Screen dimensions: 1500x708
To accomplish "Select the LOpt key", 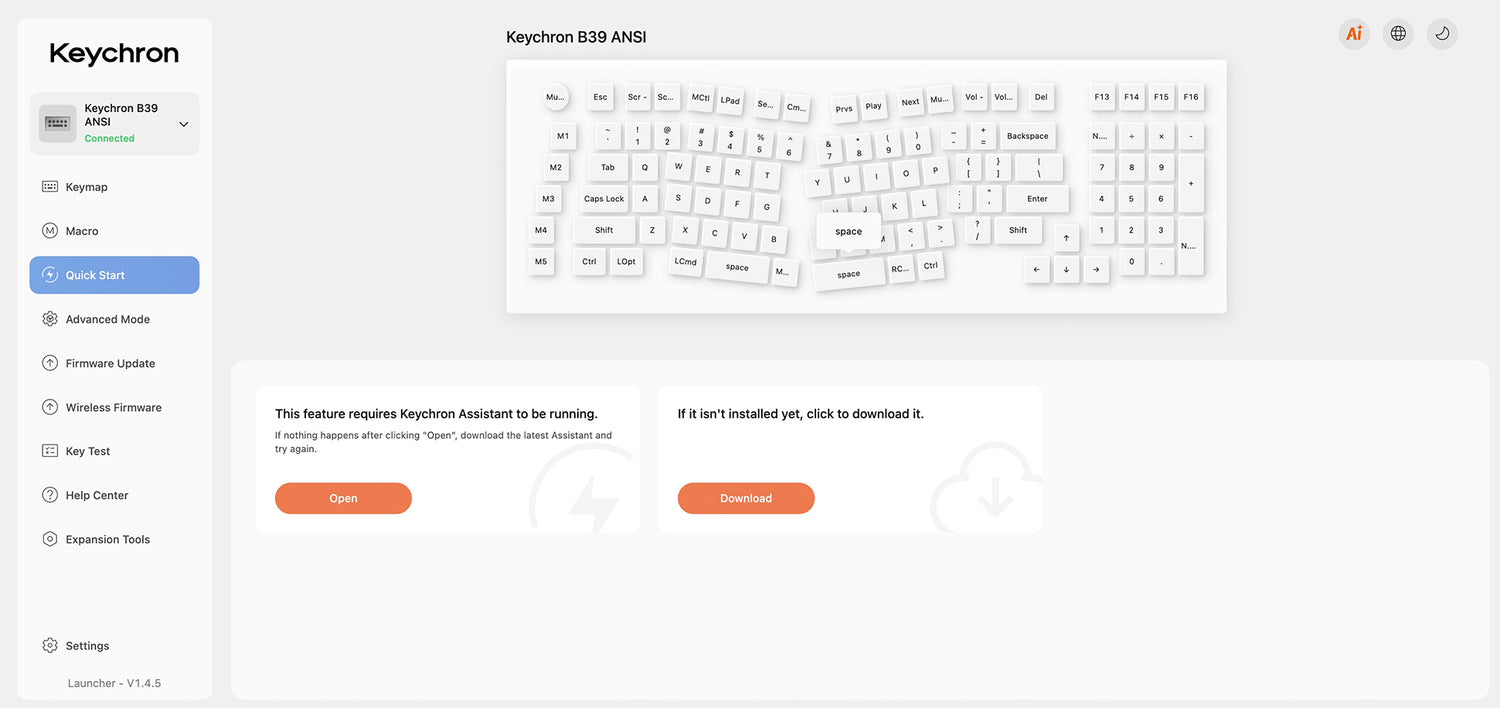I will click(626, 261).
